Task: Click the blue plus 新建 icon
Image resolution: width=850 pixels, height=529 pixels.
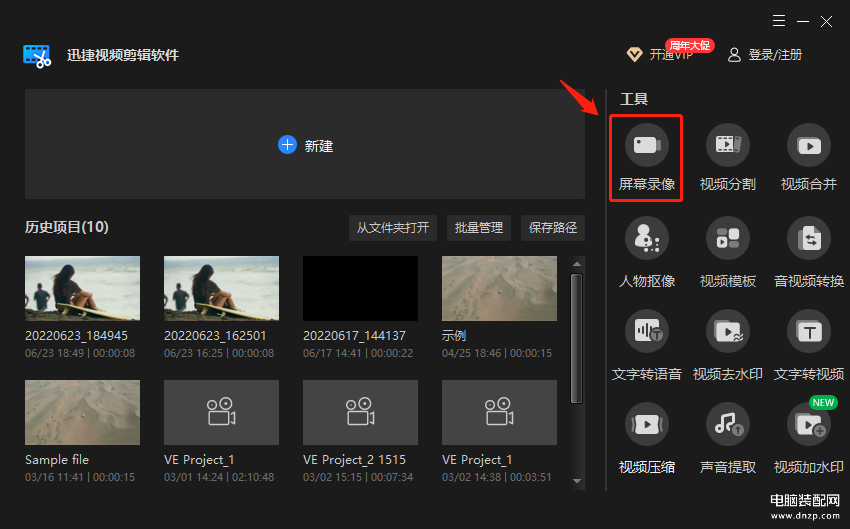Action: pos(287,145)
